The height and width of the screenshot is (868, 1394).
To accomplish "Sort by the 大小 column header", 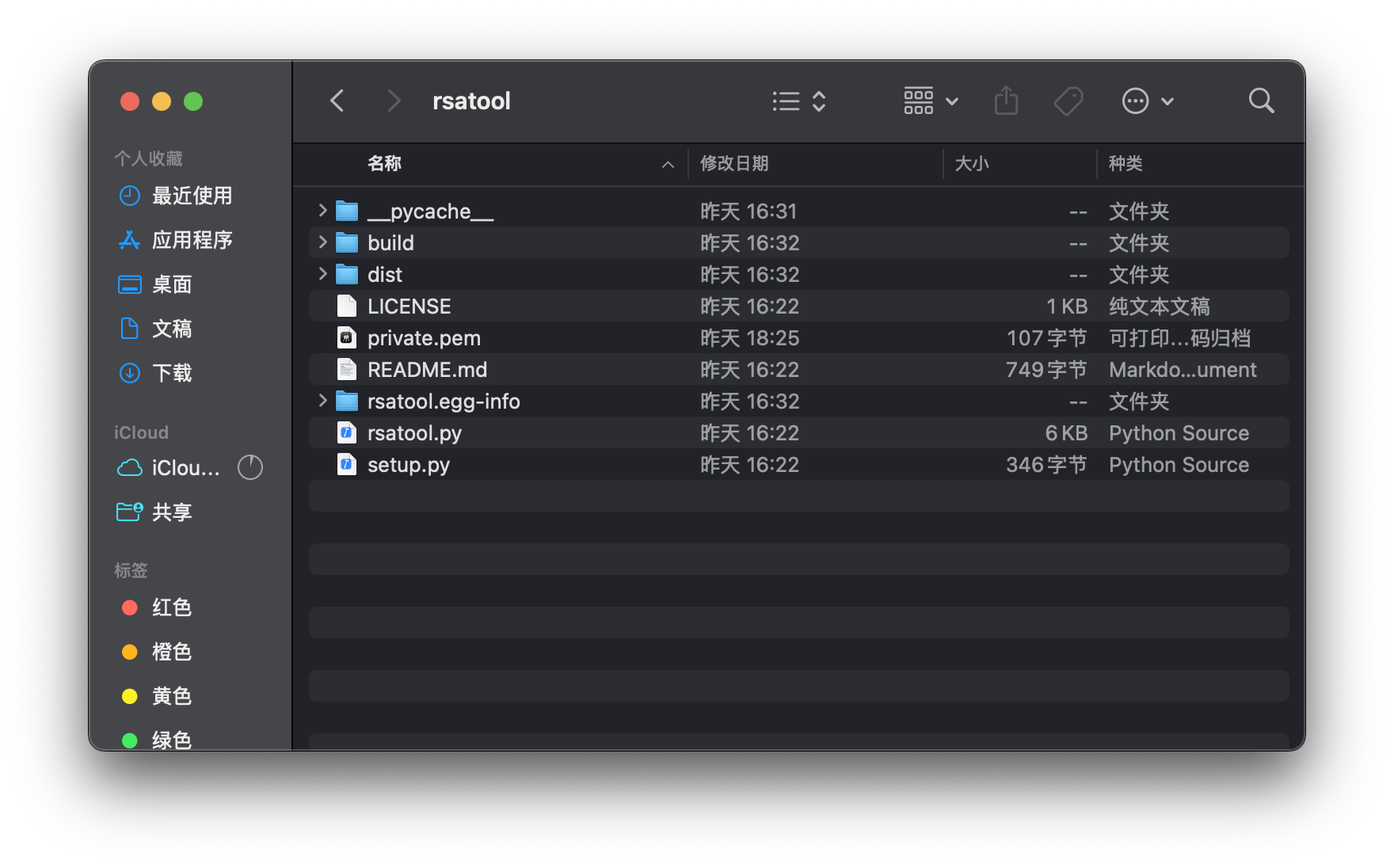I will 972,163.
